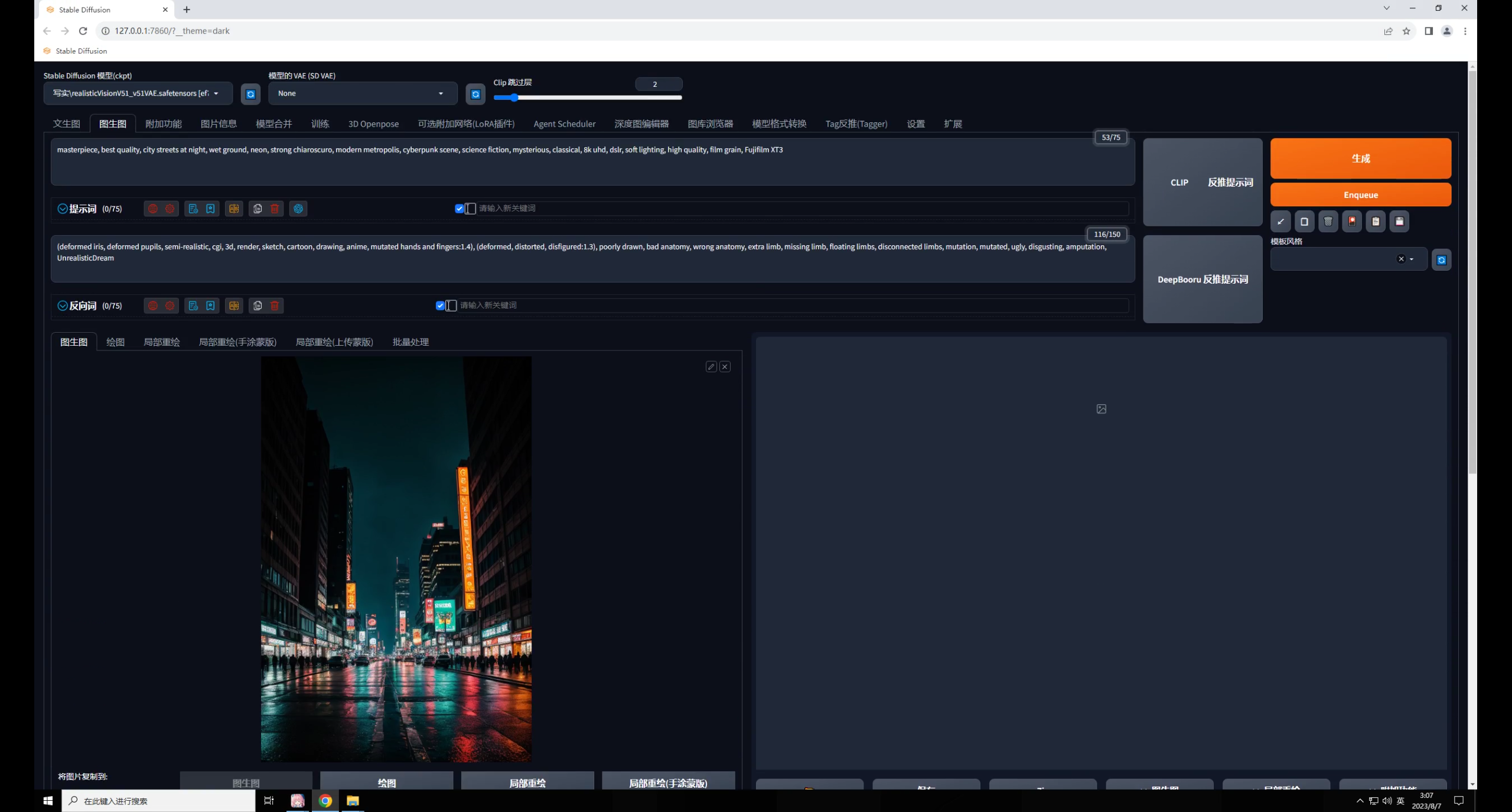Click the orange 生成 button
Viewport: 1512px width, 812px height.
1360,158
